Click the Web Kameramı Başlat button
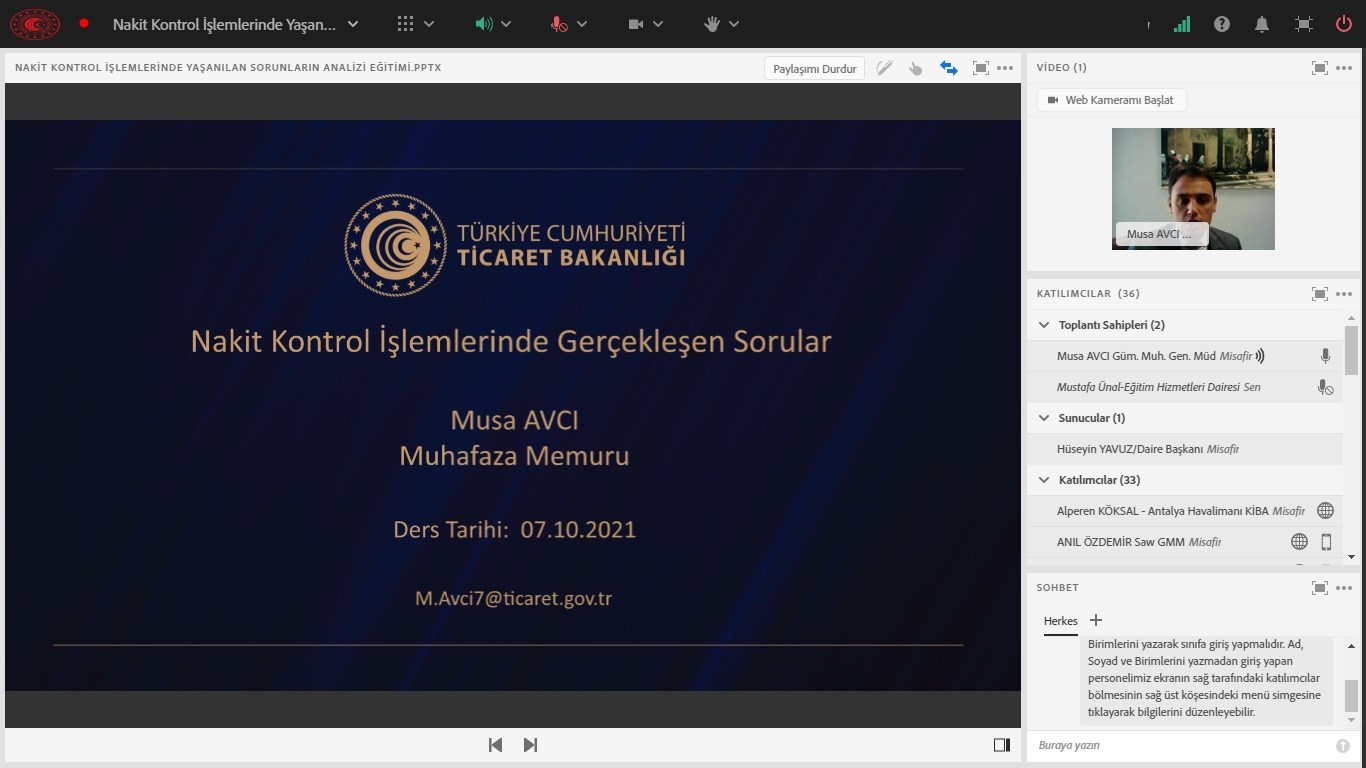The image size is (1366, 768). (1111, 100)
